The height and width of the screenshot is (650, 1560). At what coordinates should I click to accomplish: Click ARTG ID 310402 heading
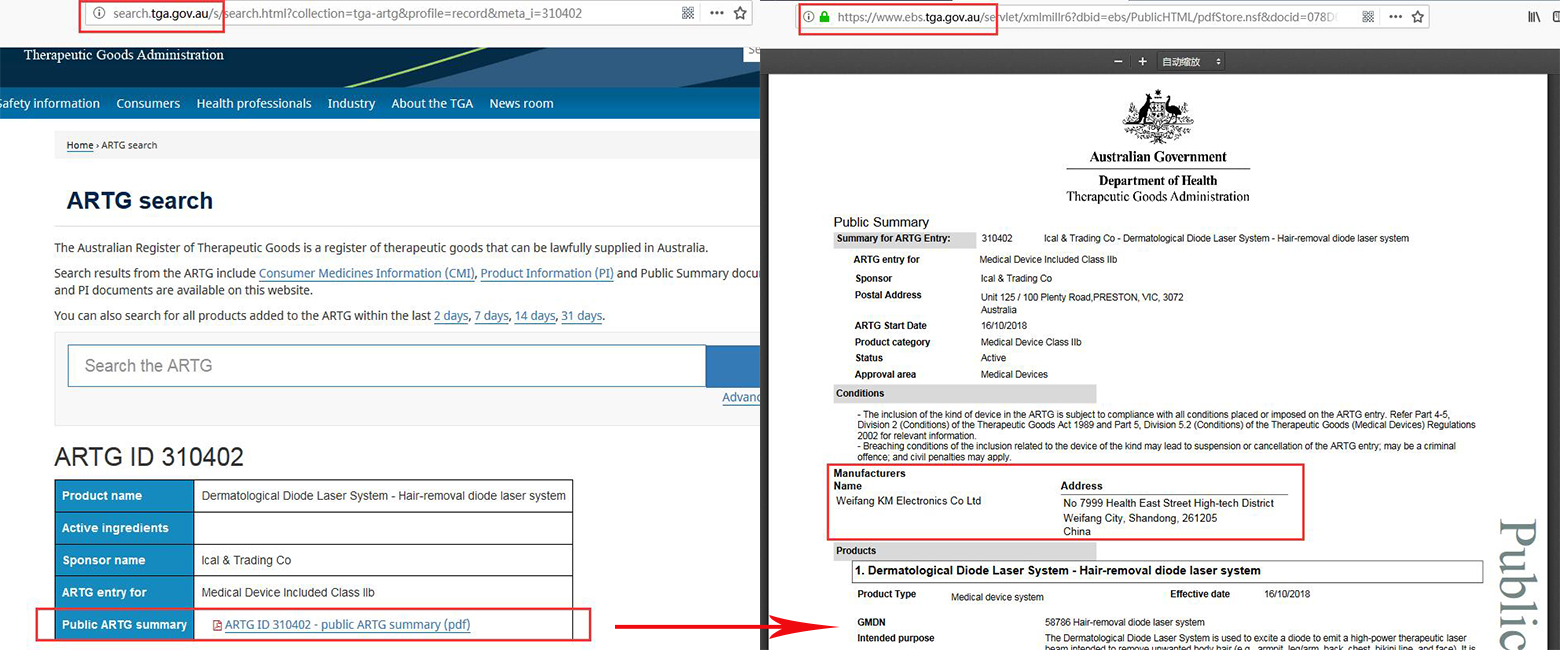coord(149,458)
